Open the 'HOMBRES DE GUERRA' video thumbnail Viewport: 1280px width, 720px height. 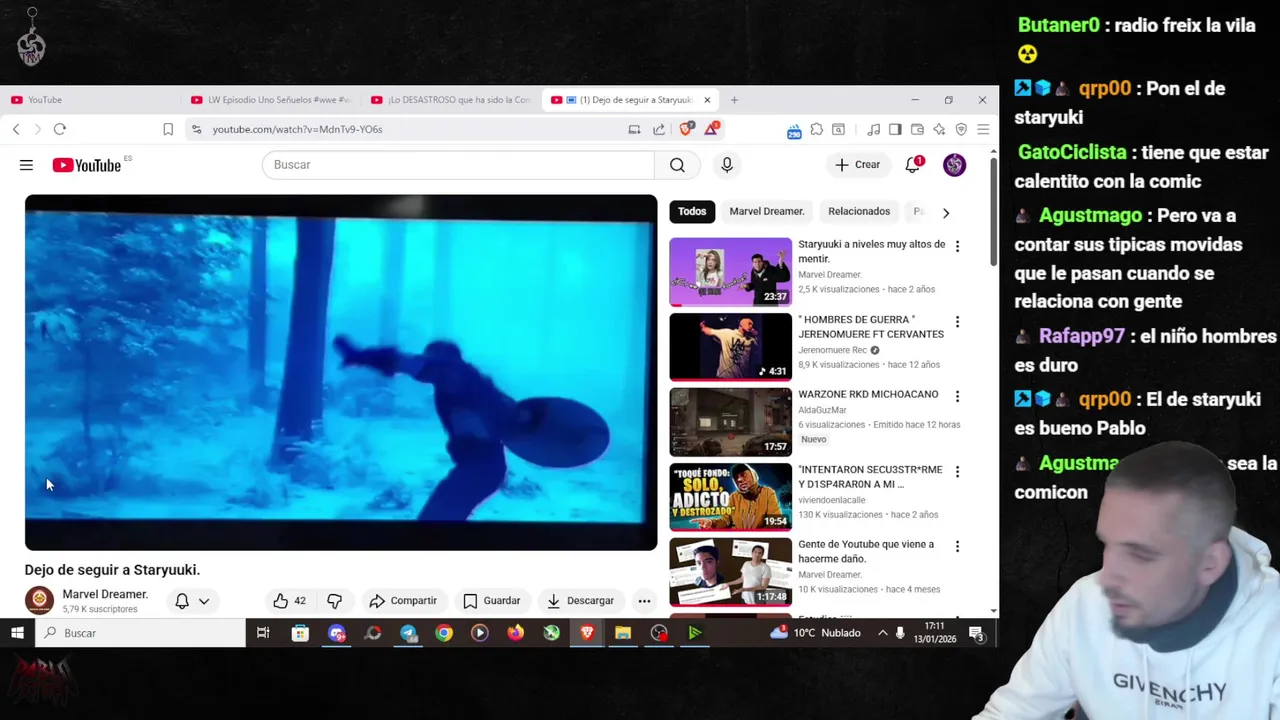point(730,346)
